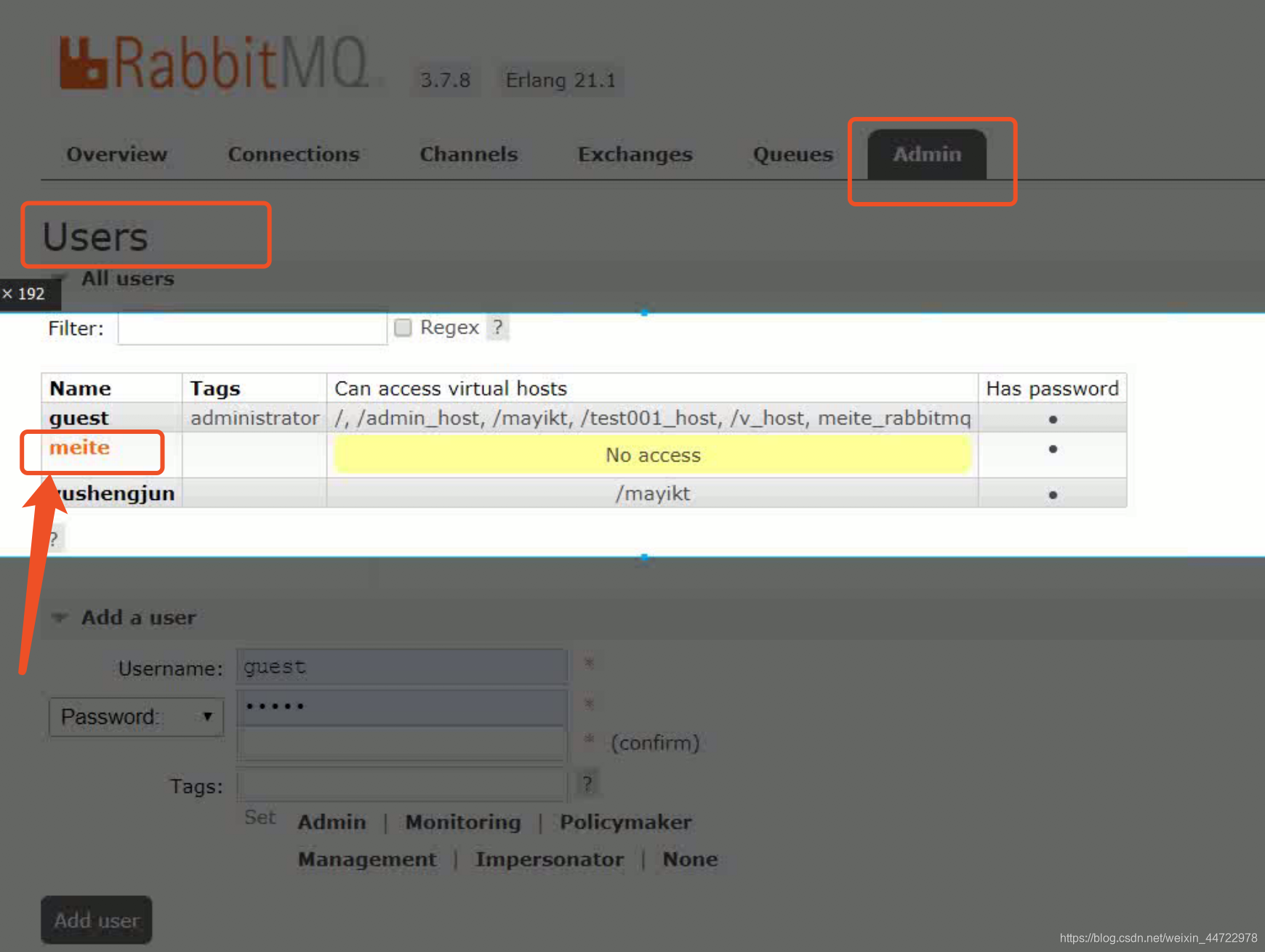Open the Overview tab
The height and width of the screenshot is (952, 1265).
tap(117, 154)
